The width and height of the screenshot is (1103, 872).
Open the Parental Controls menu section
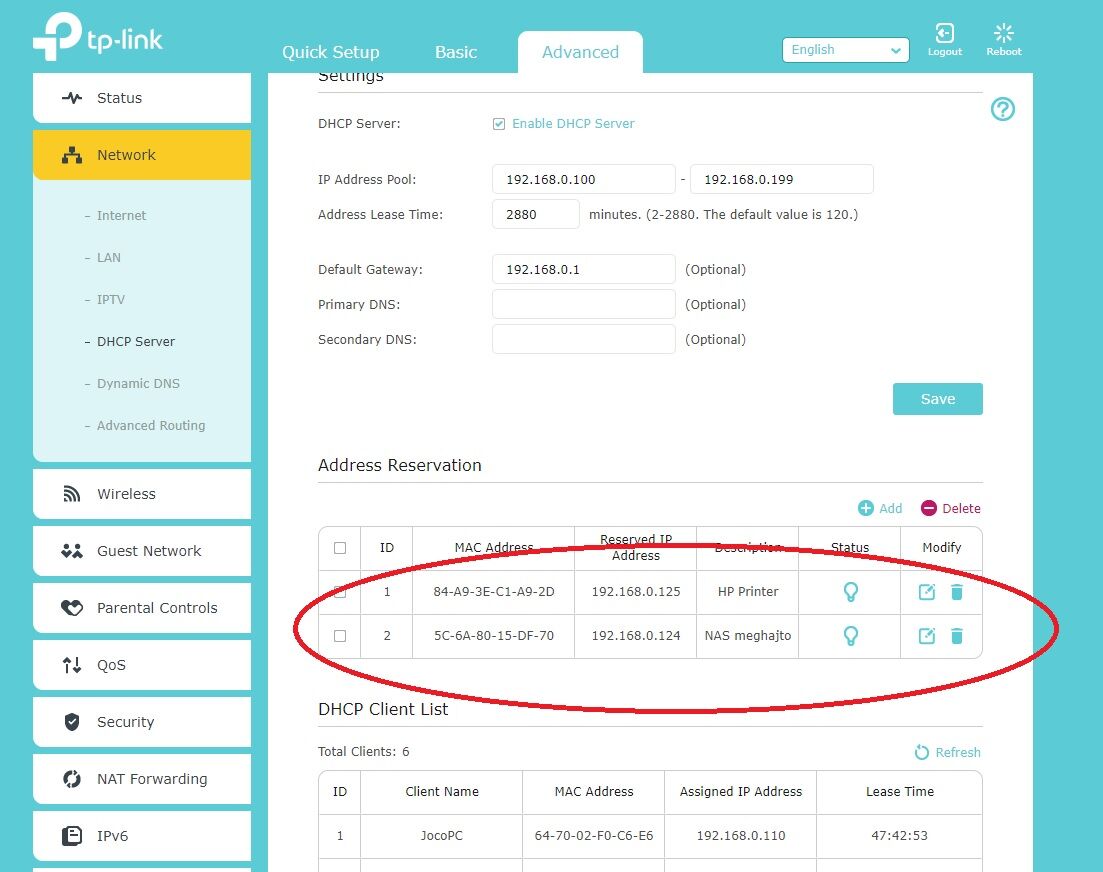point(142,608)
